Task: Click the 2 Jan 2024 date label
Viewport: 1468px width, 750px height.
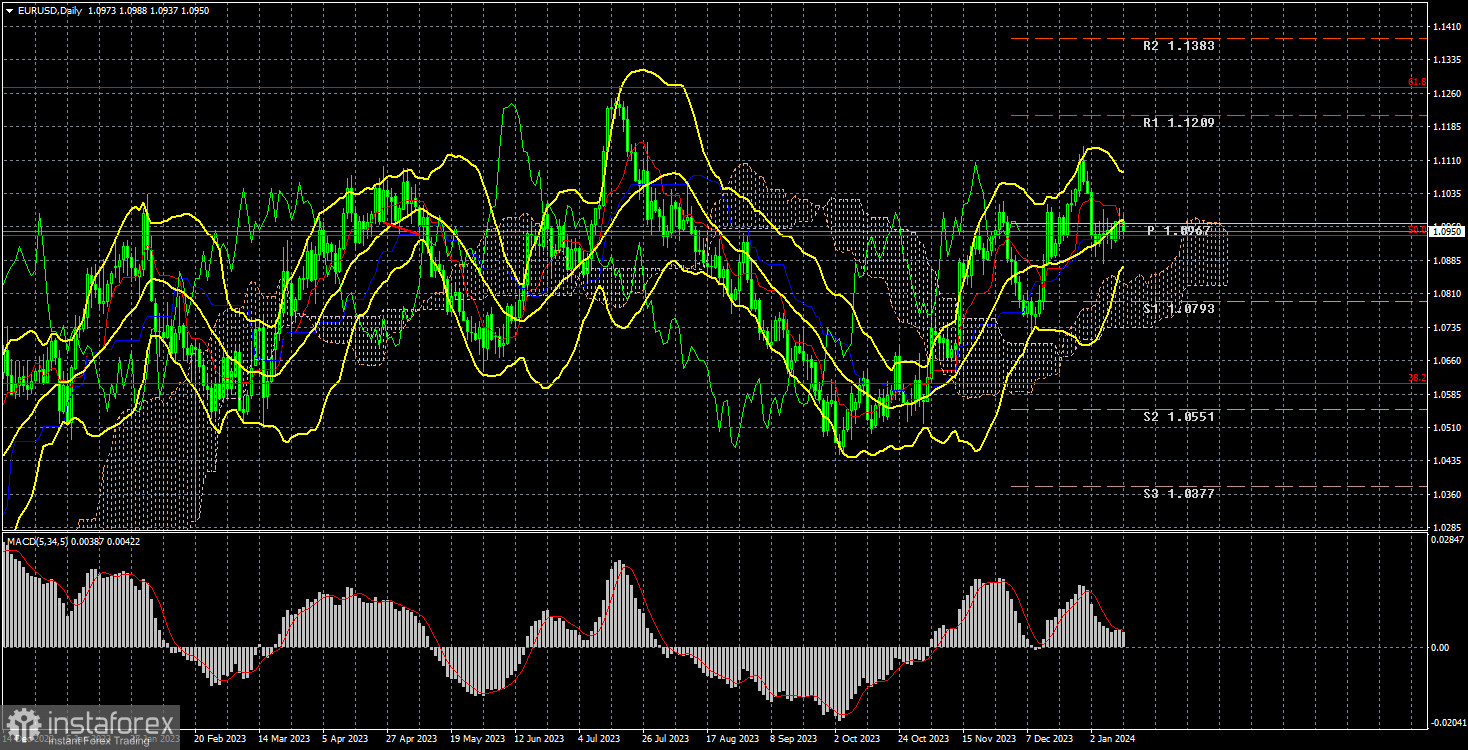Action: (1114, 739)
